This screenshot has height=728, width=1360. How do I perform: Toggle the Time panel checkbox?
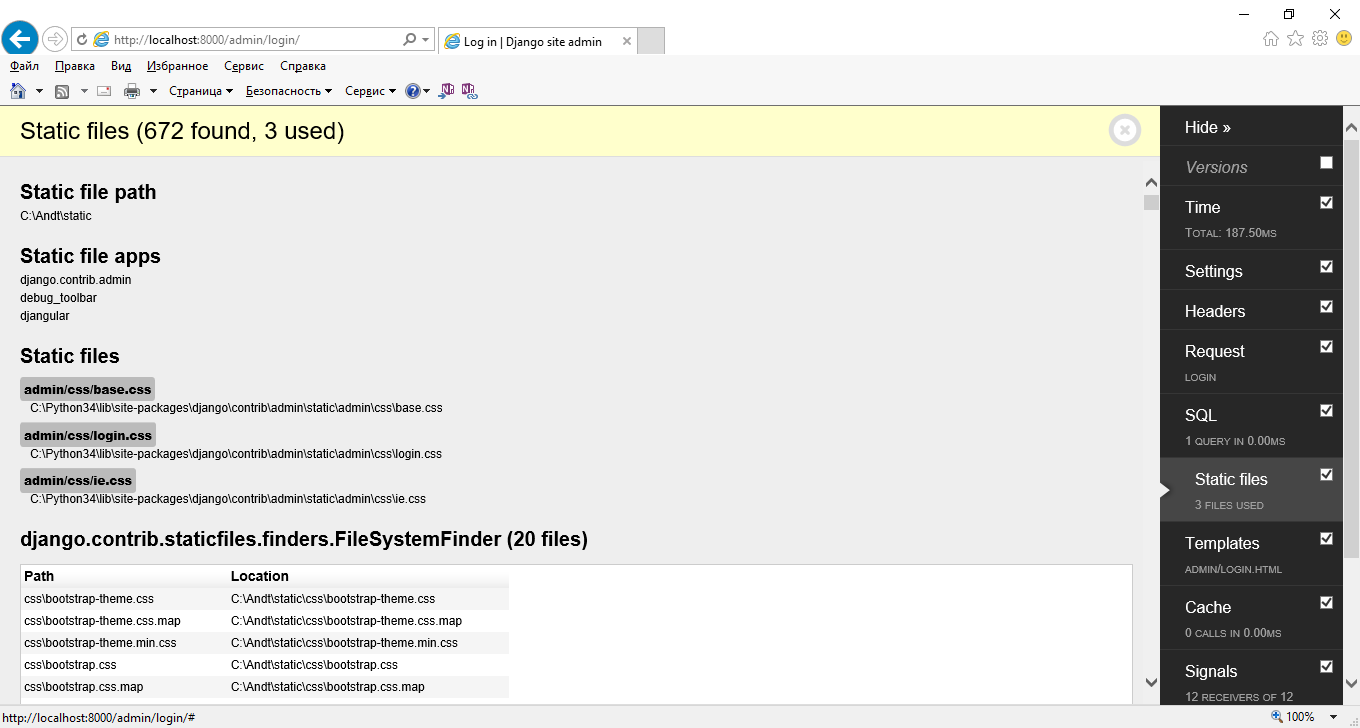pos(1326,203)
